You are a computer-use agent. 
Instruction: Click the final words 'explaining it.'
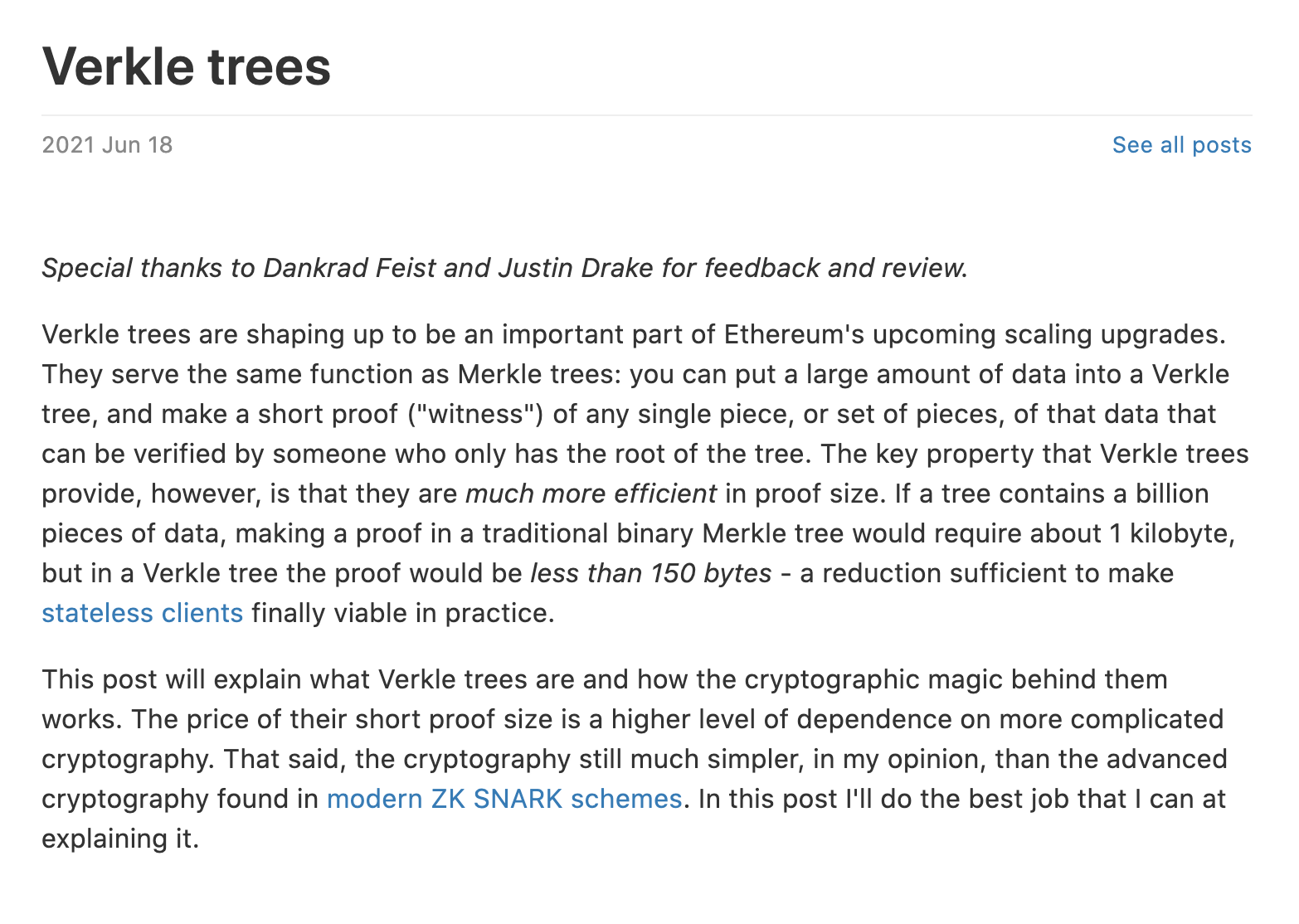[x=120, y=839]
